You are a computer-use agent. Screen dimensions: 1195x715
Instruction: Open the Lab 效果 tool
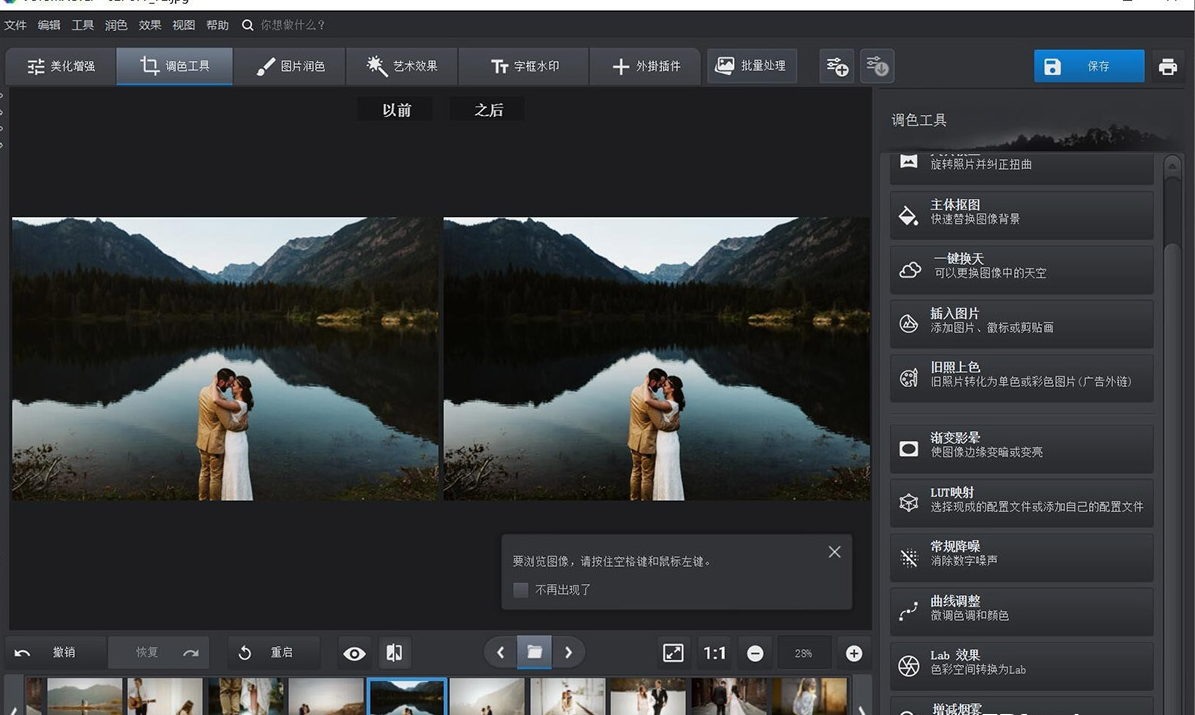pos(1021,665)
